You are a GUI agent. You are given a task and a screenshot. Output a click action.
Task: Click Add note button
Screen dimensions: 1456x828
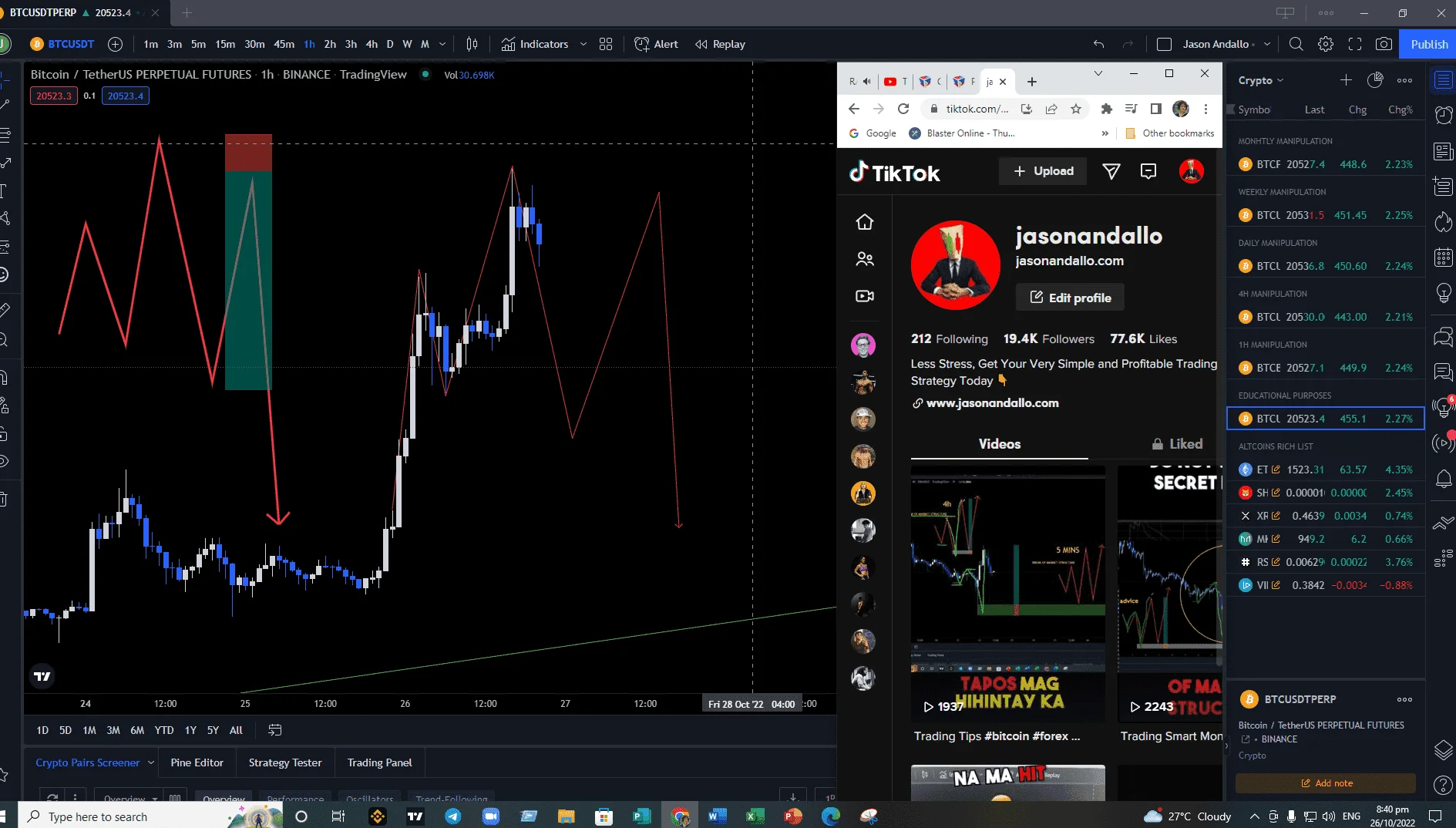pos(1326,783)
